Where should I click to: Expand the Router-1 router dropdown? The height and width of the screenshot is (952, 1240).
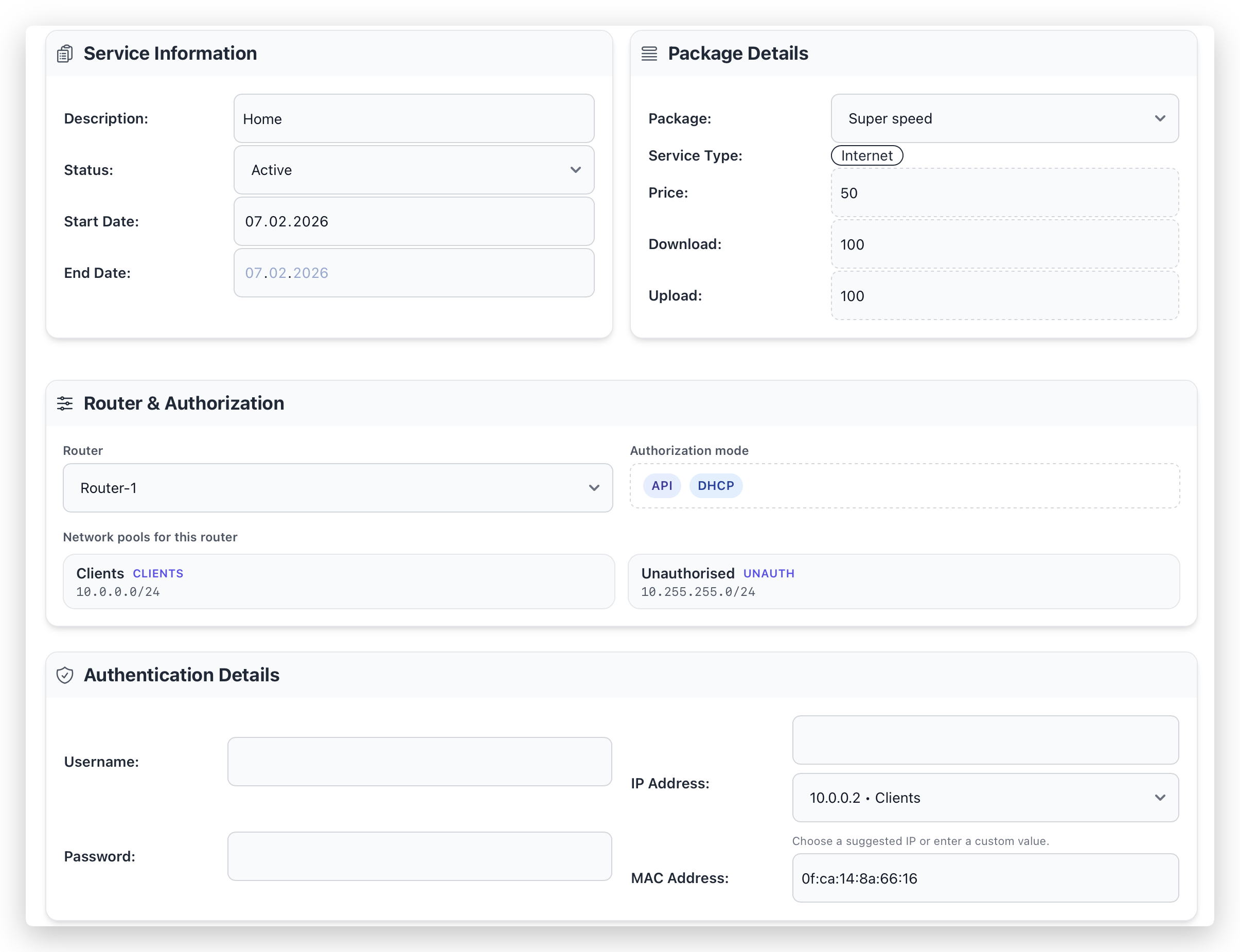click(338, 488)
